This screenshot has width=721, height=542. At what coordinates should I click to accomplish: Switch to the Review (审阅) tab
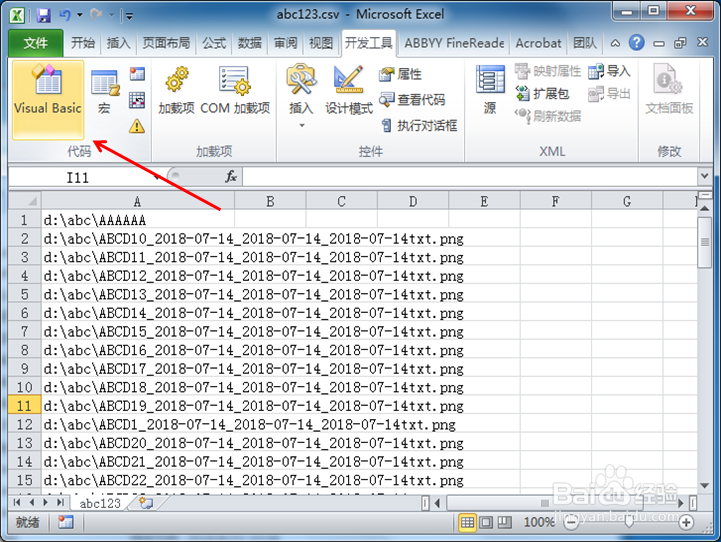click(286, 43)
